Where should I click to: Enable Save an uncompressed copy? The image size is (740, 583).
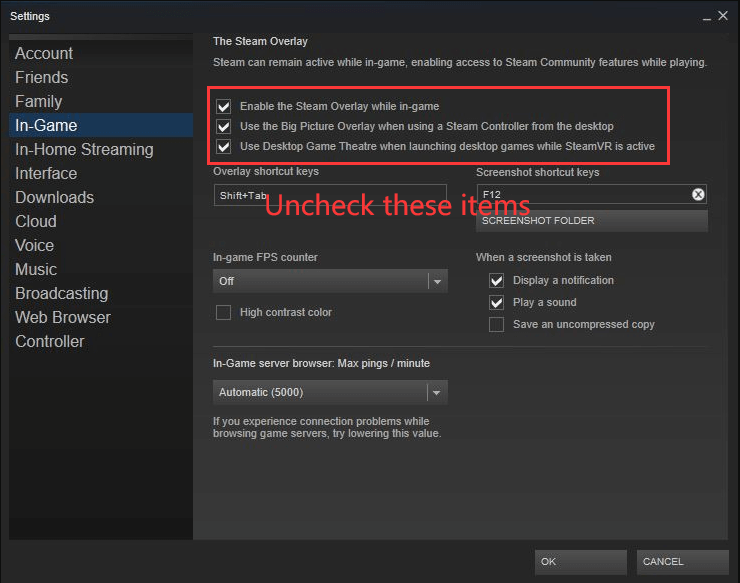(x=496, y=324)
